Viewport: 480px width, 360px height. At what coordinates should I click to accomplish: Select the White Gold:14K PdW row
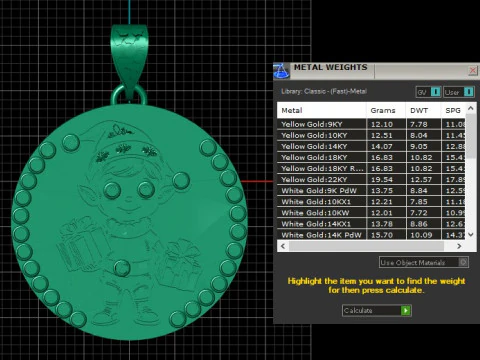(x=371, y=235)
